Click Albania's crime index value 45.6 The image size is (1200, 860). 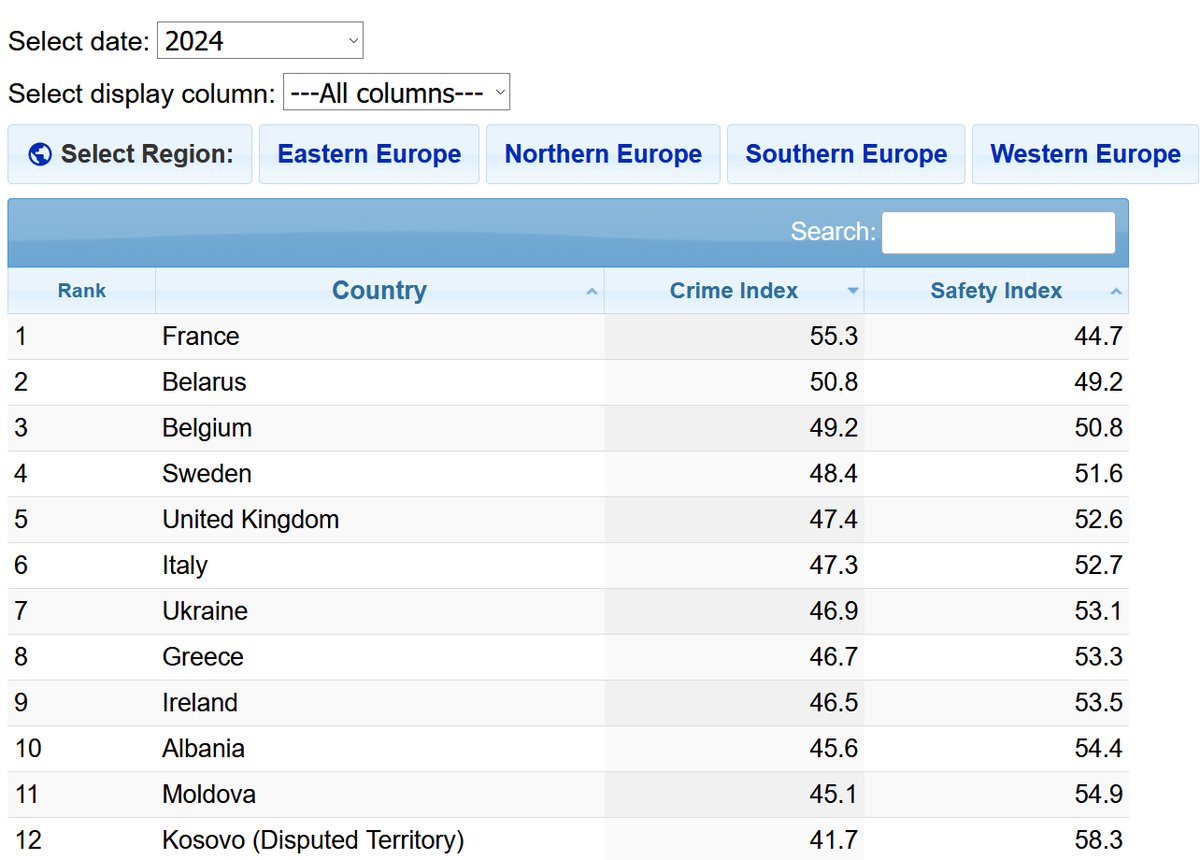pos(834,749)
